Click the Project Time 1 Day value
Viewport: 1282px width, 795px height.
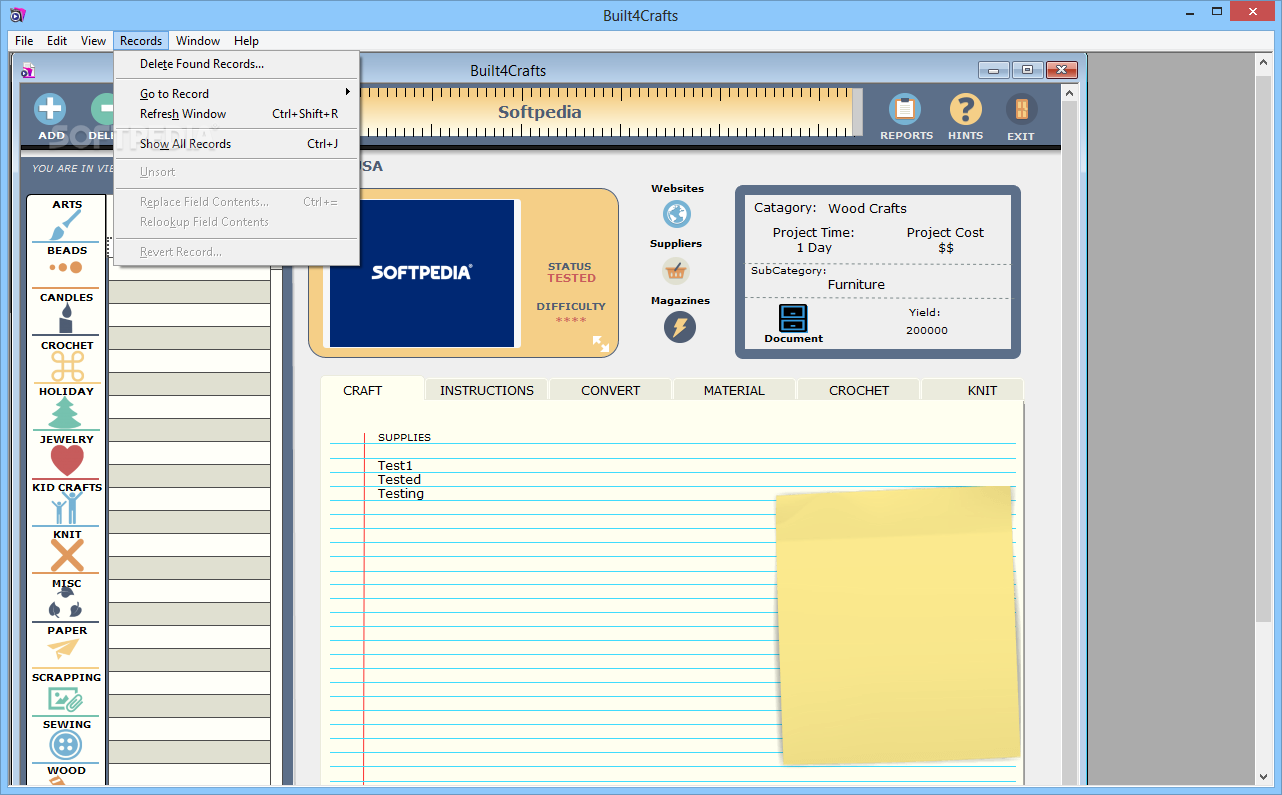[x=814, y=247]
